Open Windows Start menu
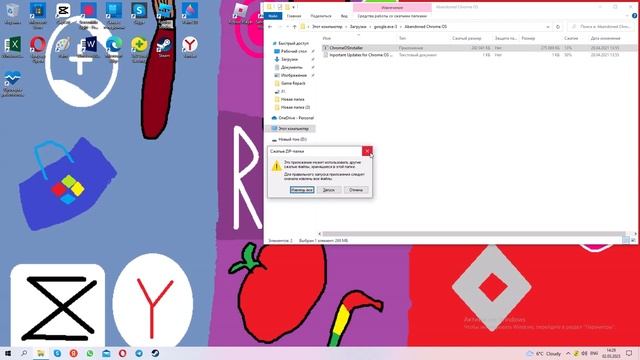This screenshot has width=640, height=360. pyautogui.click(x=8, y=353)
